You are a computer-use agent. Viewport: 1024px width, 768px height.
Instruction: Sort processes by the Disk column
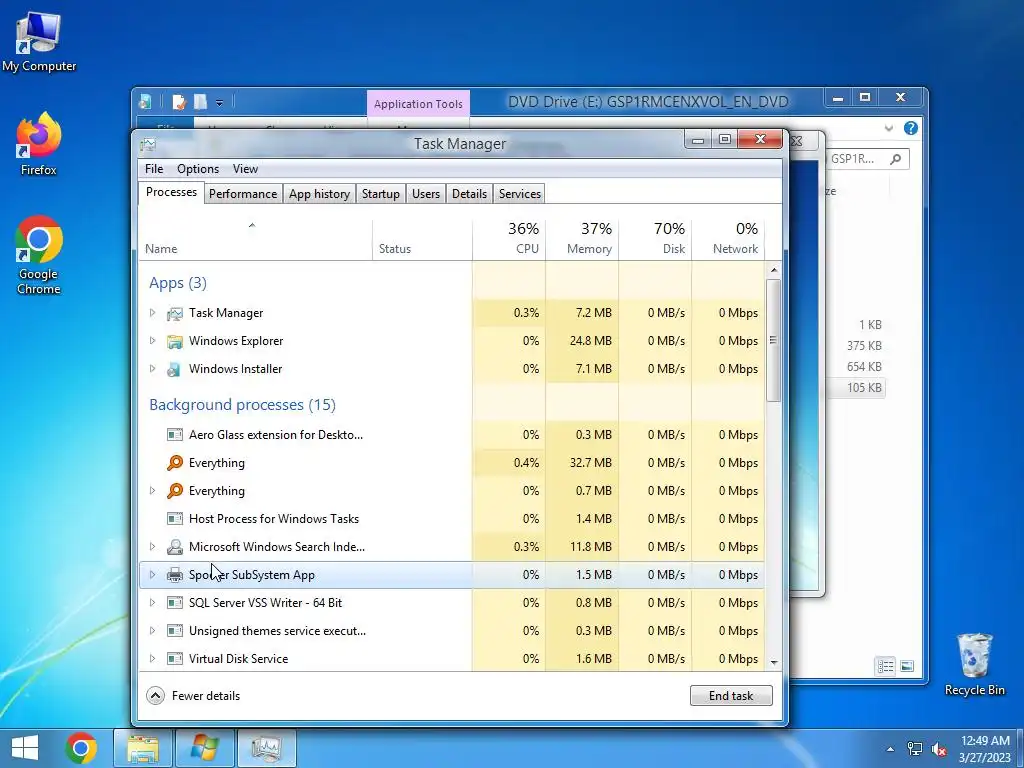[x=655, y=239]
